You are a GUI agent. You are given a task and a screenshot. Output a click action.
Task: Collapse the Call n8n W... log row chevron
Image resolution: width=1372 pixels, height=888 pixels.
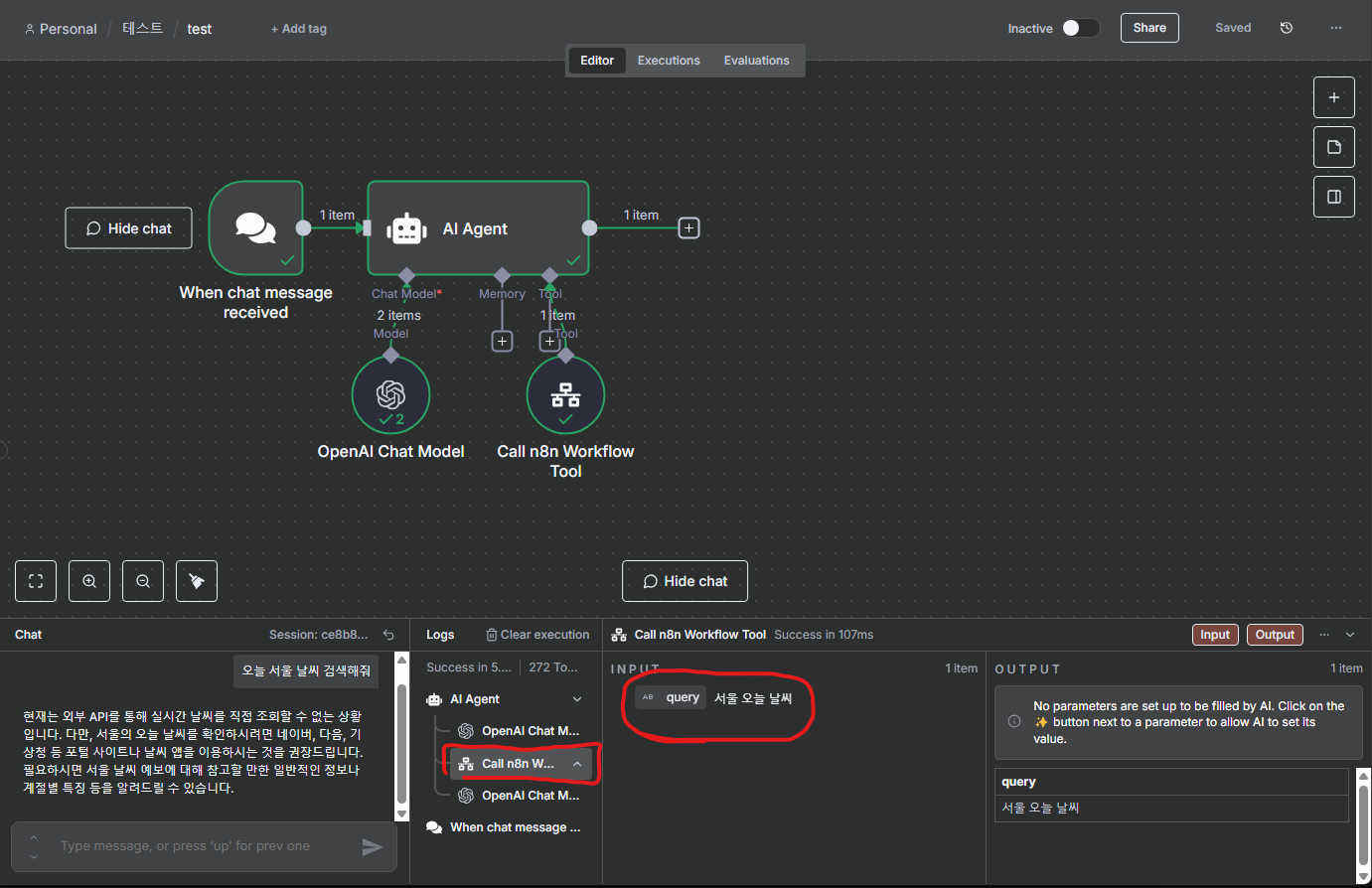click(577, 764)
